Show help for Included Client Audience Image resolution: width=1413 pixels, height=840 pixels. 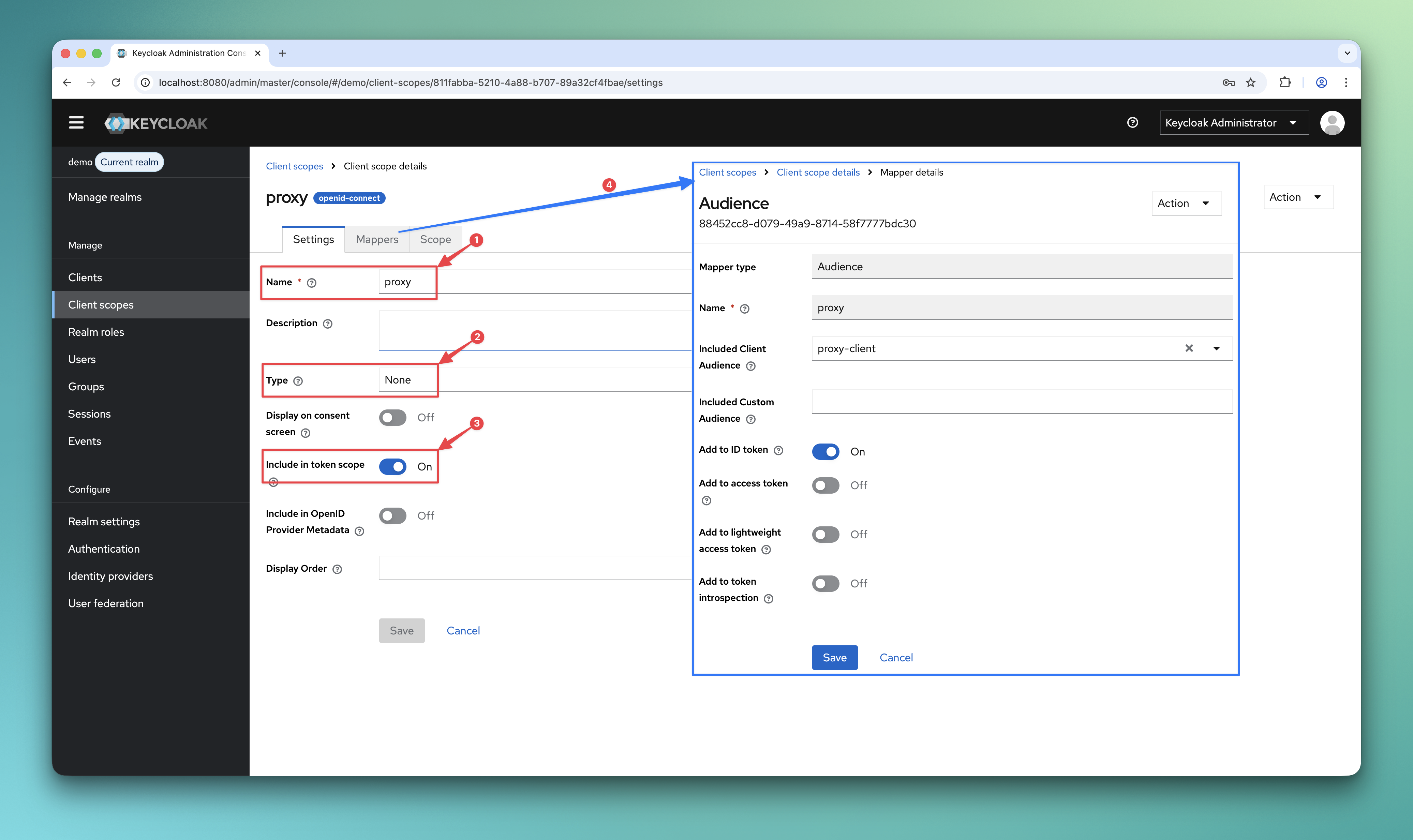coord(751,366)
